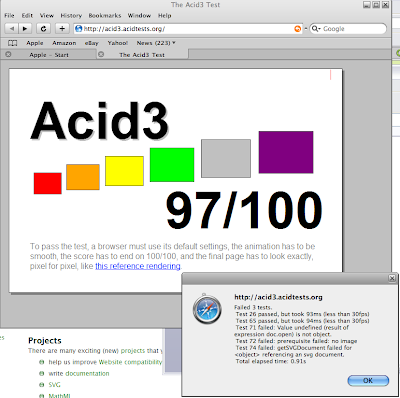The image size is (400, 398).
Task: Open the File menu
Action: [9, 16]
